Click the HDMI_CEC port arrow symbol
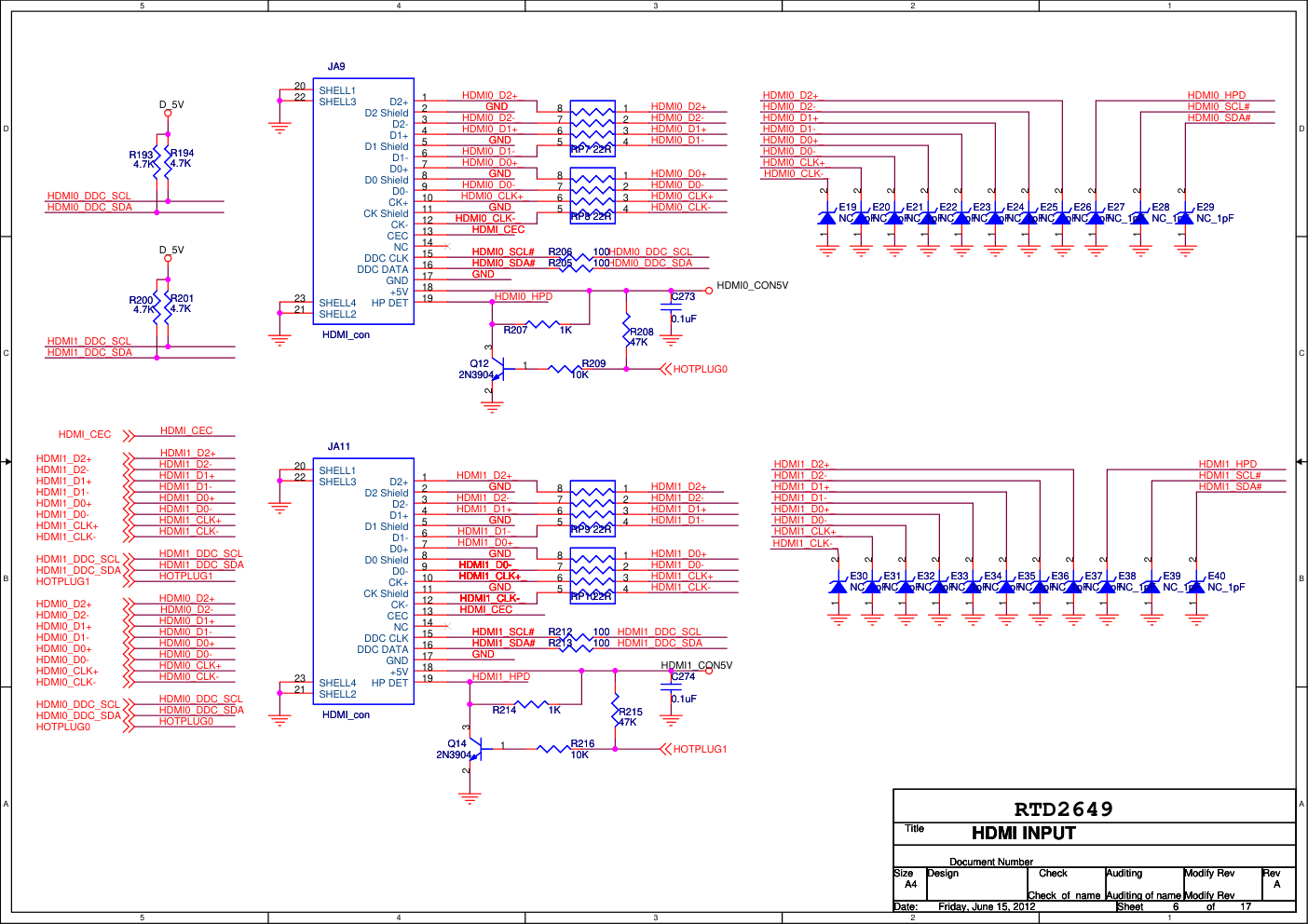1308x924 pixels. [129, 435]
